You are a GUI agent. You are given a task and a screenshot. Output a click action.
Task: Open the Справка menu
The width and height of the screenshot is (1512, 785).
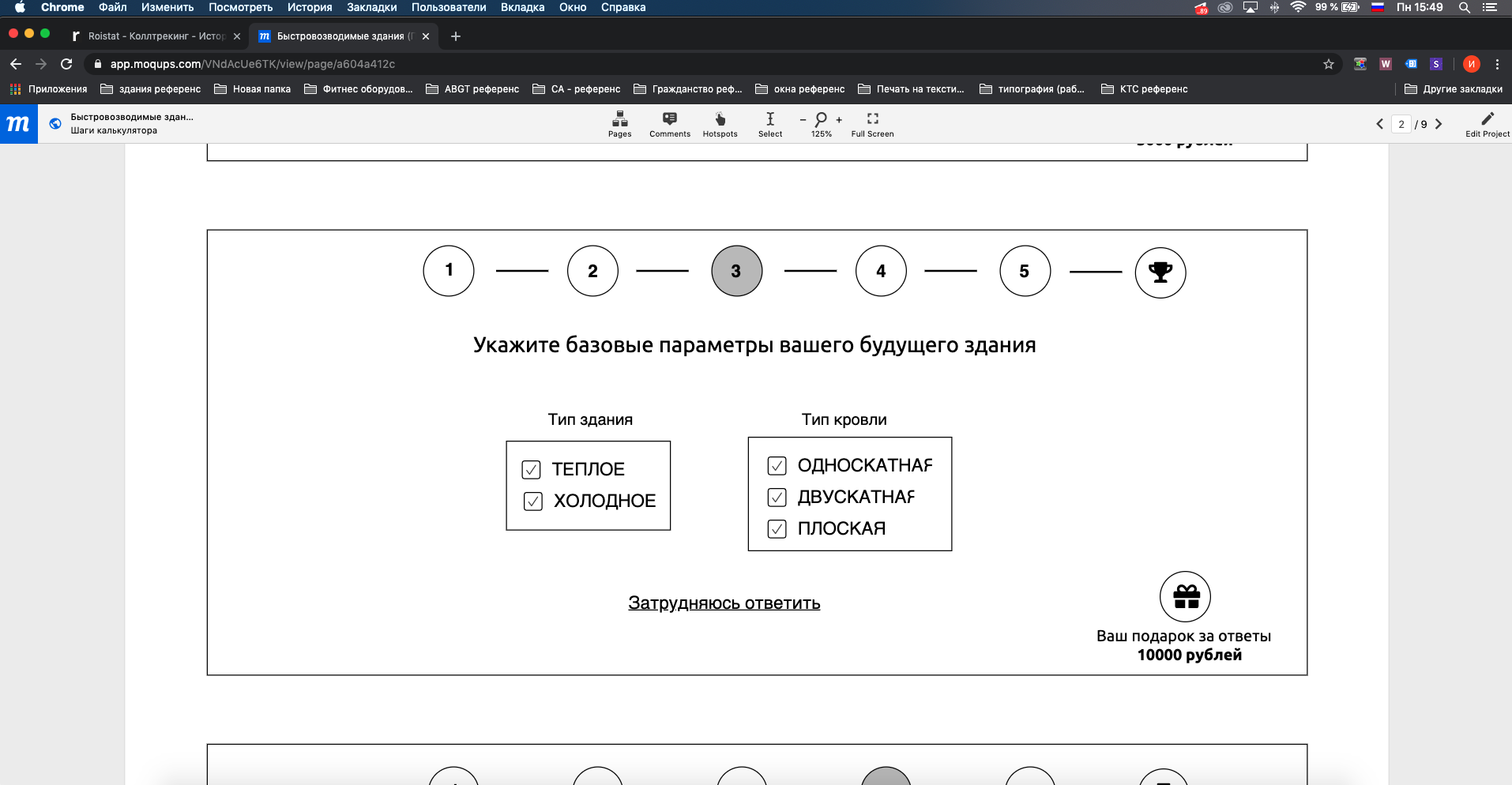[623, 7]
